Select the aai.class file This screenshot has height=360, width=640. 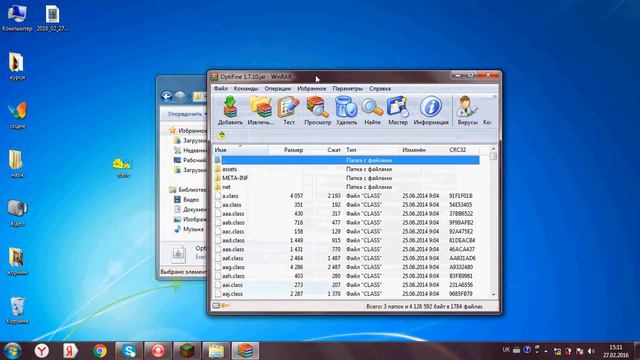click(x=346, y=285)
